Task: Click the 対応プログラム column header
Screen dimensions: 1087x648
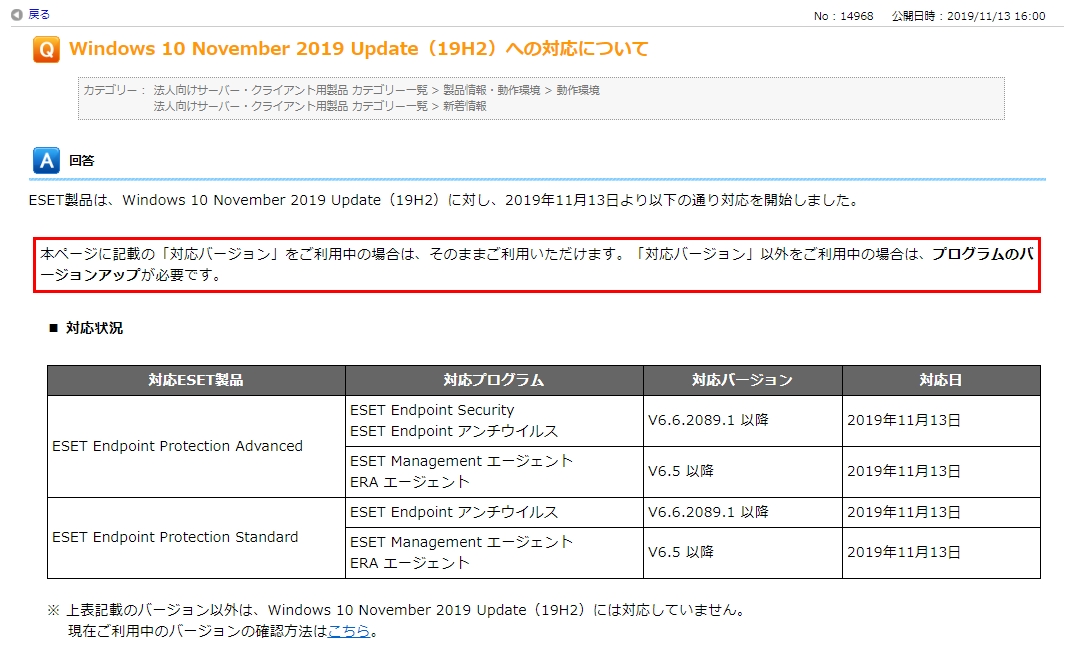Action: click(x=494, y=380)
